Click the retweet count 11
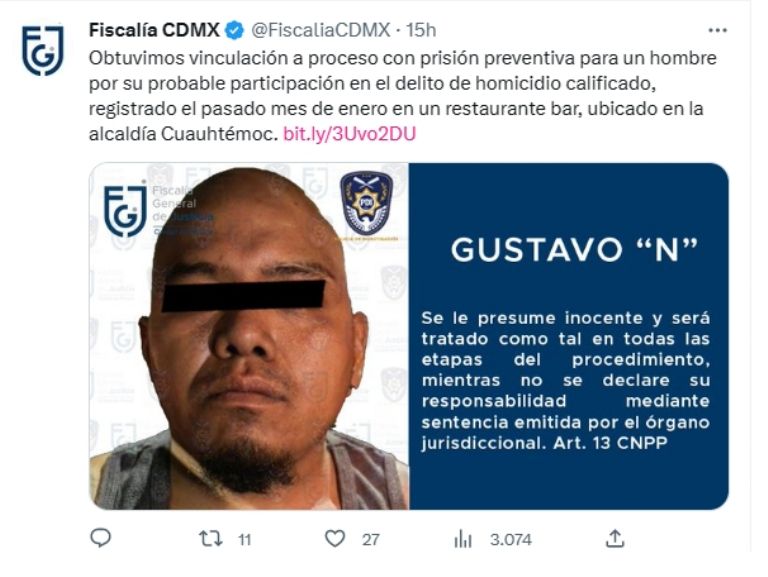 (x=244, y=540)
